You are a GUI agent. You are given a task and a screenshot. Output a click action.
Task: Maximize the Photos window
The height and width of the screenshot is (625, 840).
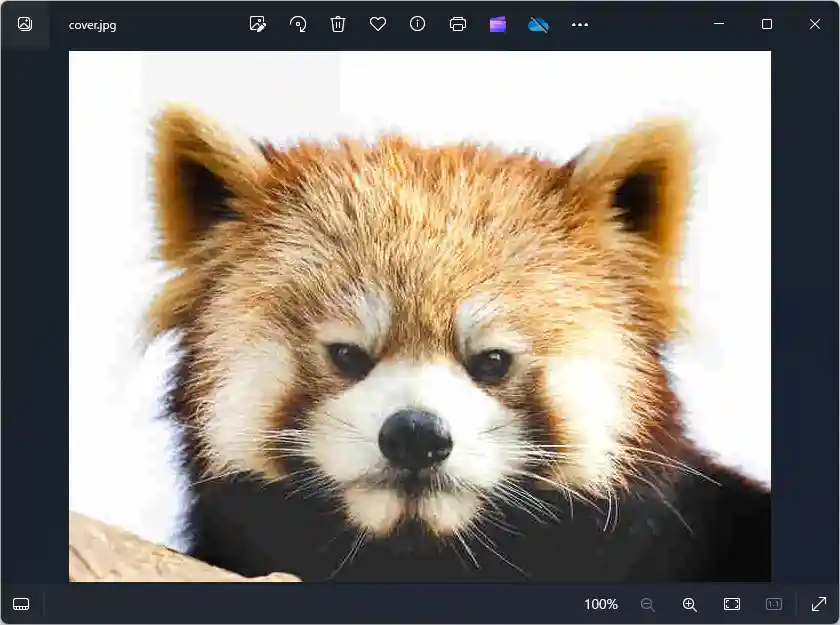(x=767, y=24)
